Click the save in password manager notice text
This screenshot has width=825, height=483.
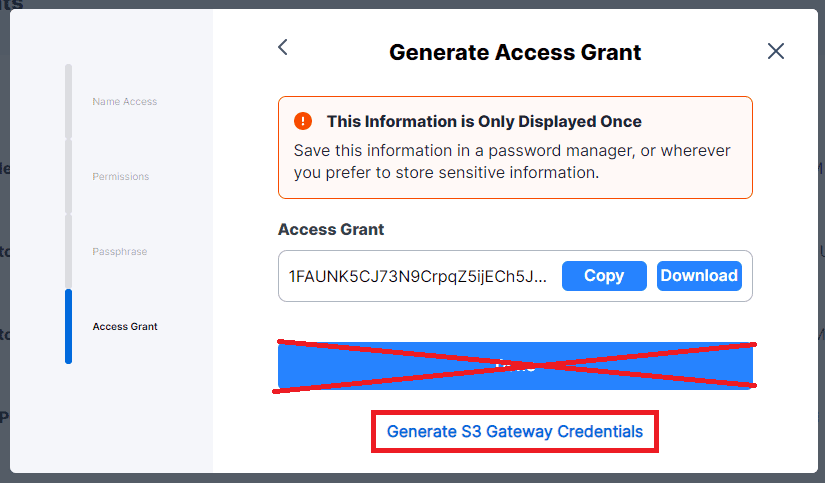(x=512, y=162)
